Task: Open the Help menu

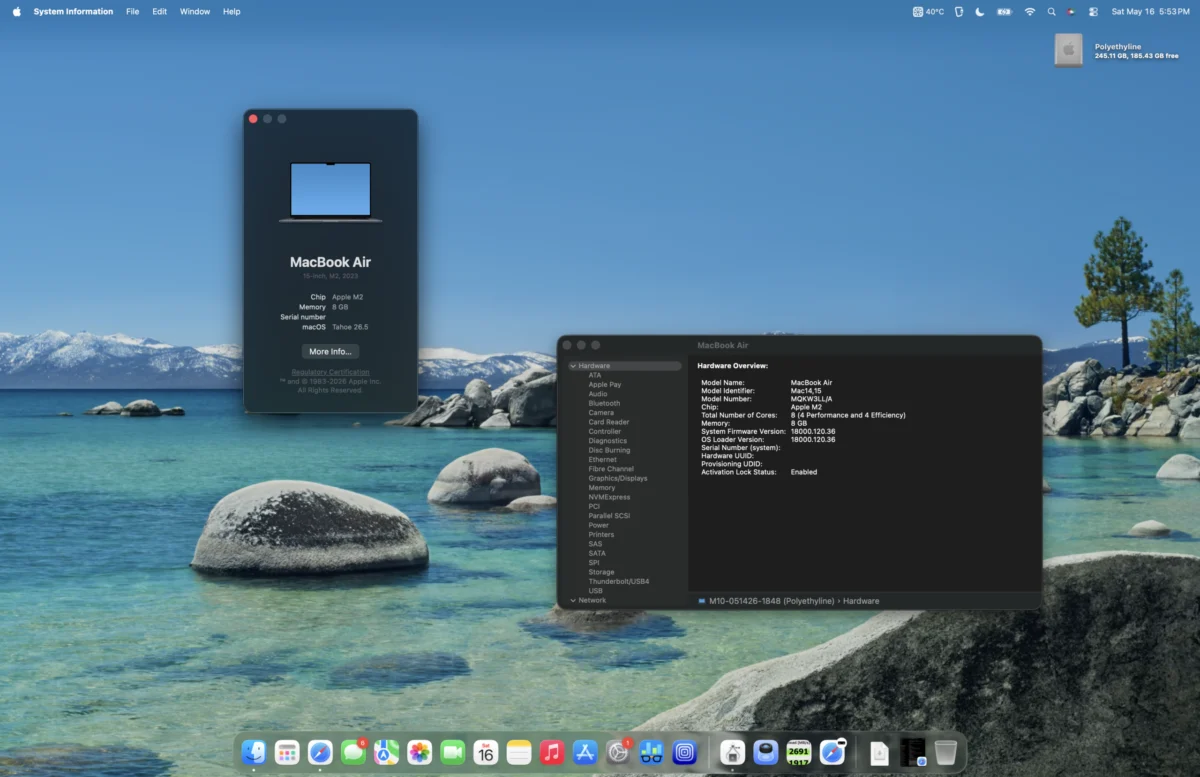Action: (x=232, y=12)
